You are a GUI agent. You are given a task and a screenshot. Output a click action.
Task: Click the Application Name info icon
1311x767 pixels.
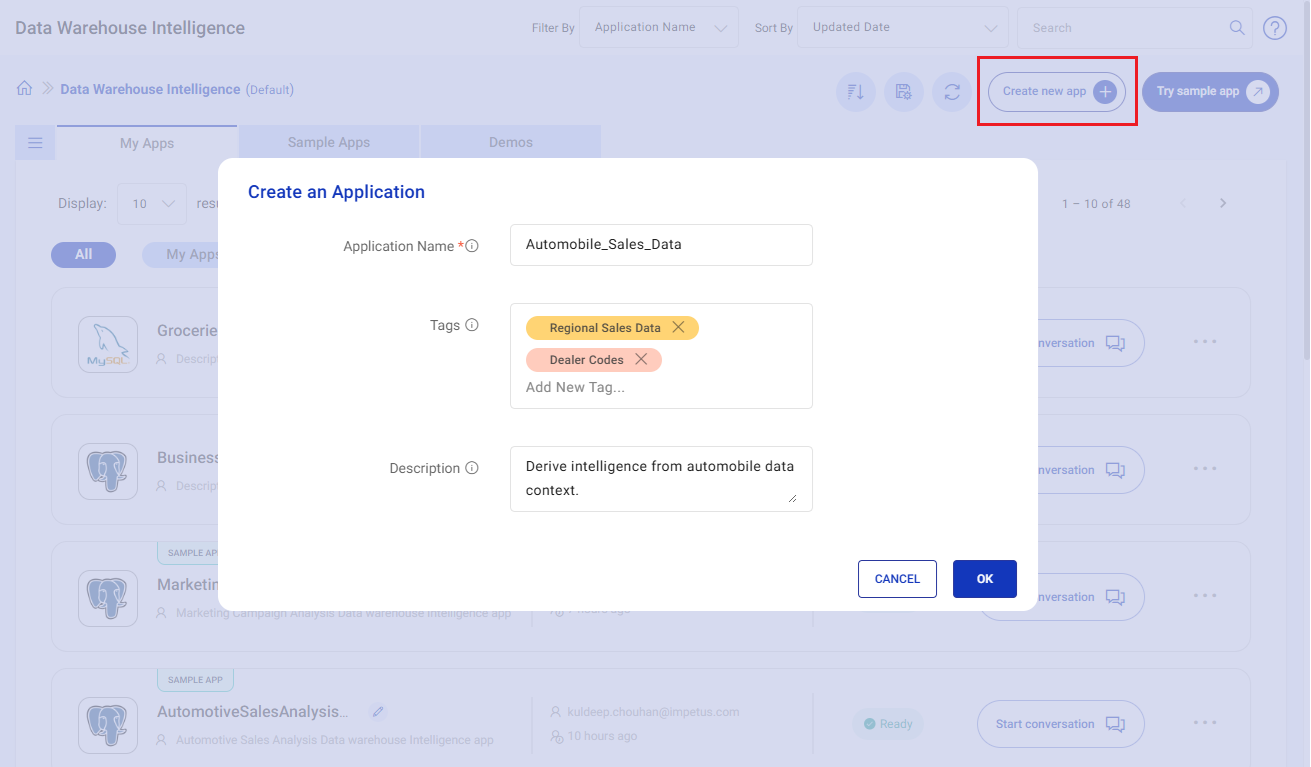point(472,246)
